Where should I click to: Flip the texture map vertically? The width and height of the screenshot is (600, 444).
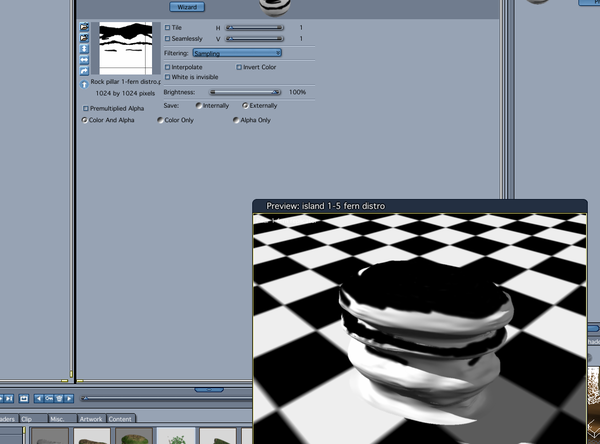point(84,49)
